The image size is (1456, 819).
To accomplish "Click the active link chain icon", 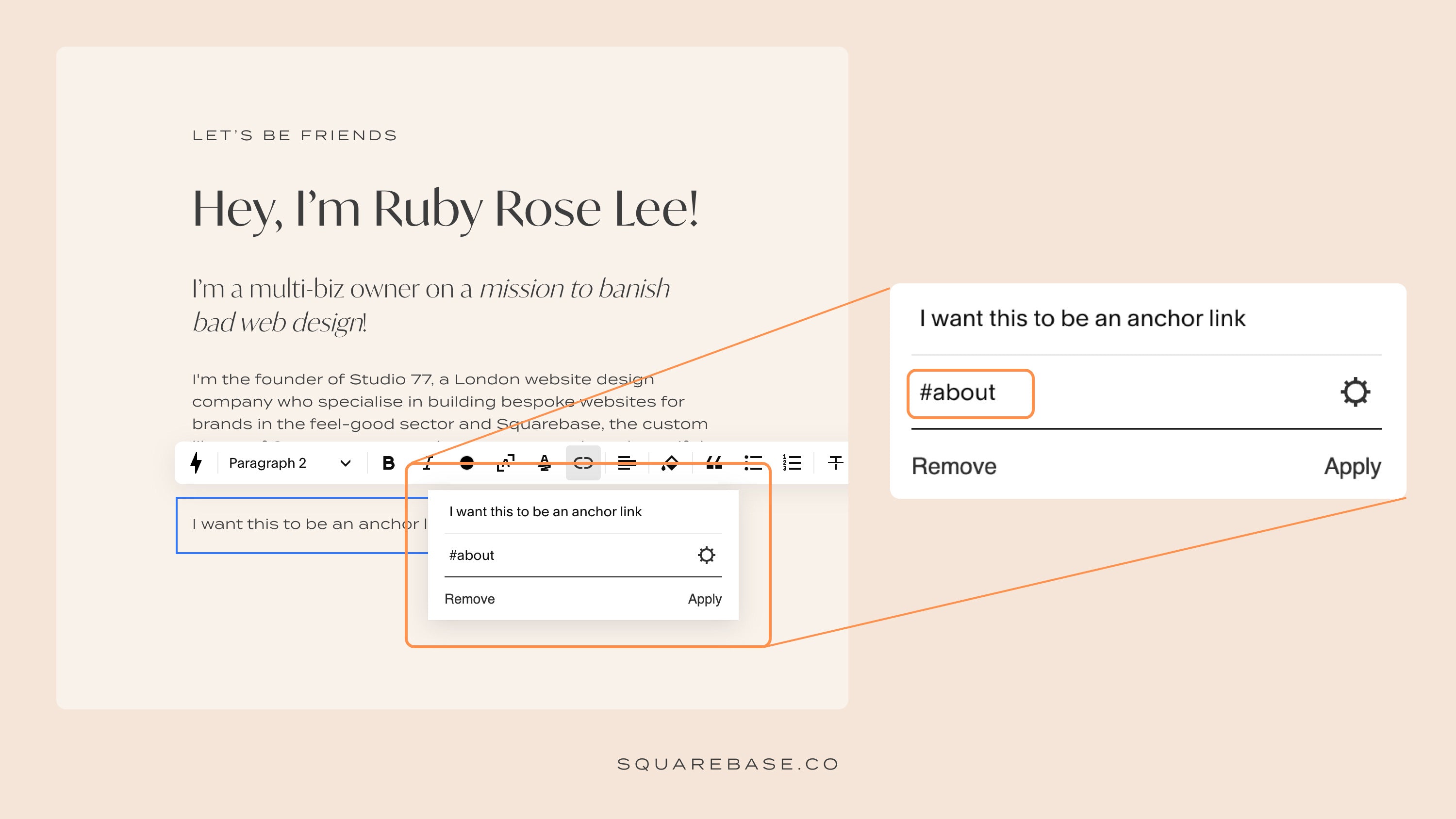I will point(583,463).
